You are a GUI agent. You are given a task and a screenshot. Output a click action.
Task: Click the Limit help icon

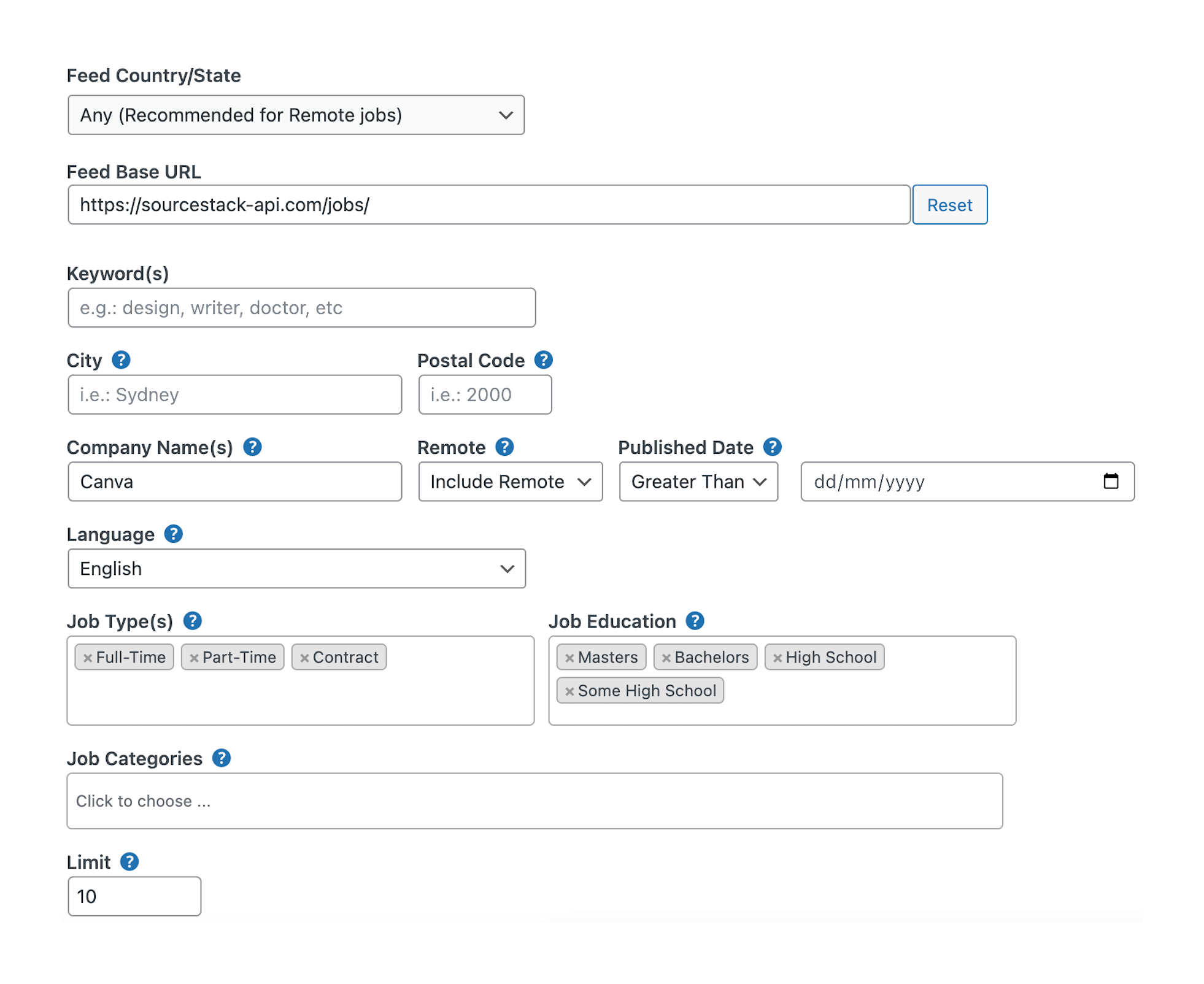click(129, 861)
